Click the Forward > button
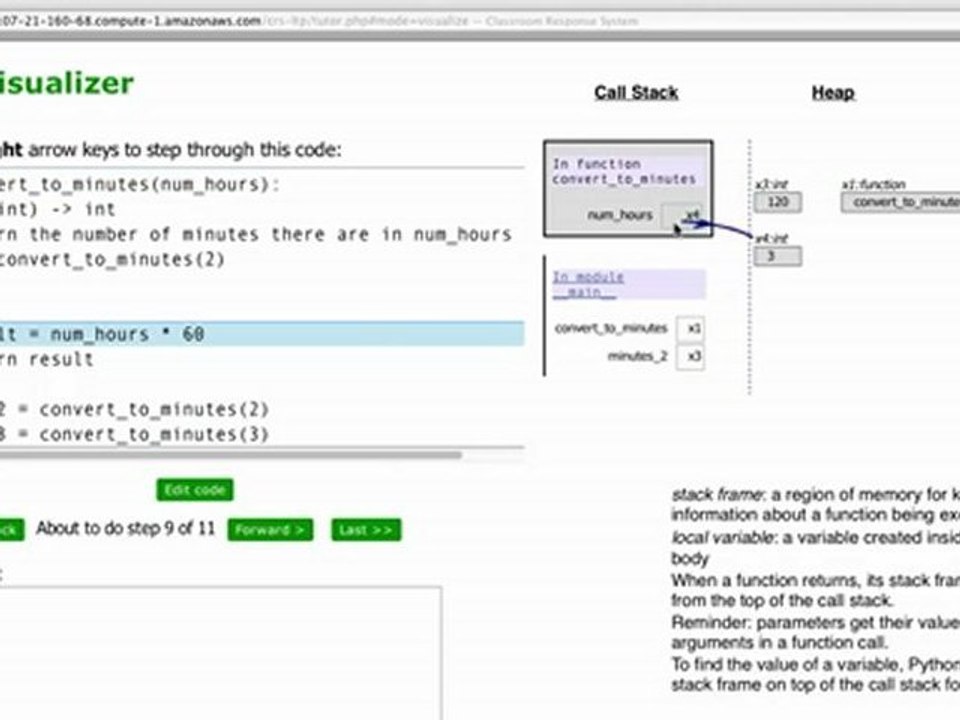The image size is (960, 720). click(270, 530)
